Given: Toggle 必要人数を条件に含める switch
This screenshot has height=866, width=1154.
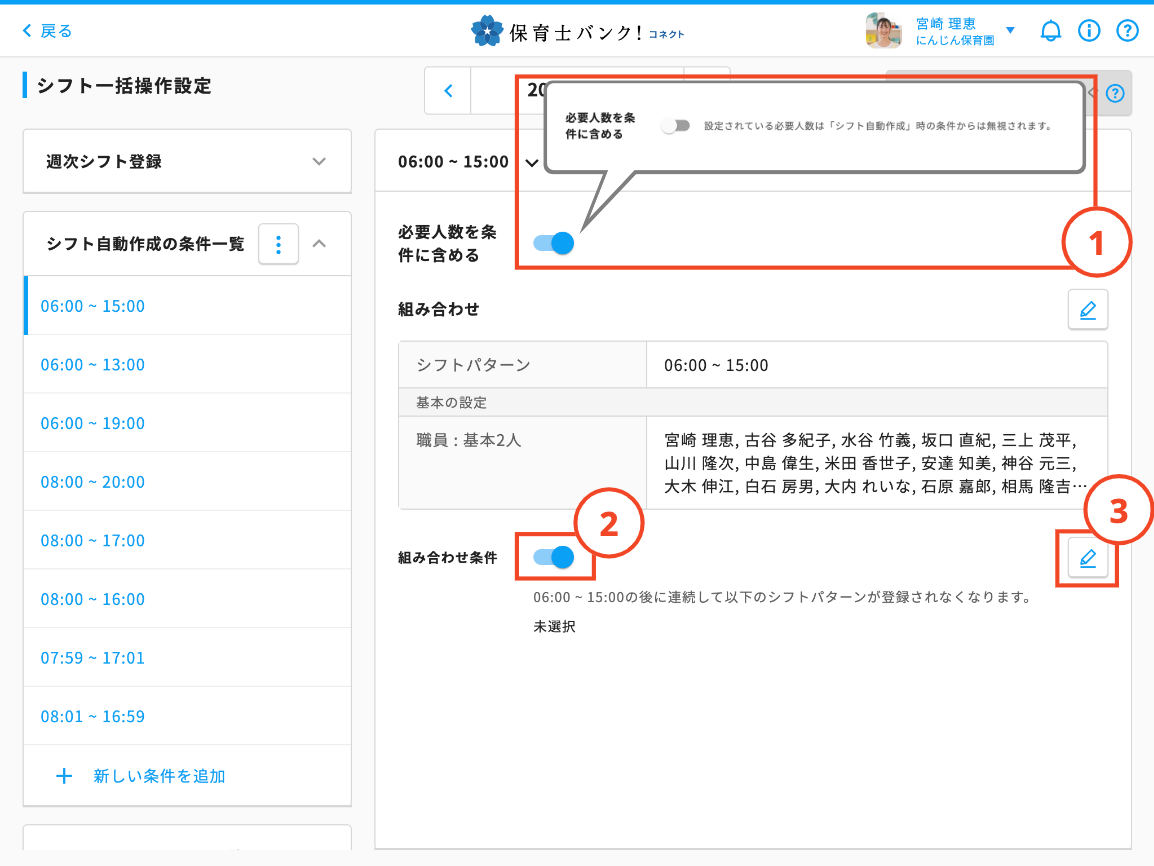Looking at the screenshot, I should click(x=553, y=242).
